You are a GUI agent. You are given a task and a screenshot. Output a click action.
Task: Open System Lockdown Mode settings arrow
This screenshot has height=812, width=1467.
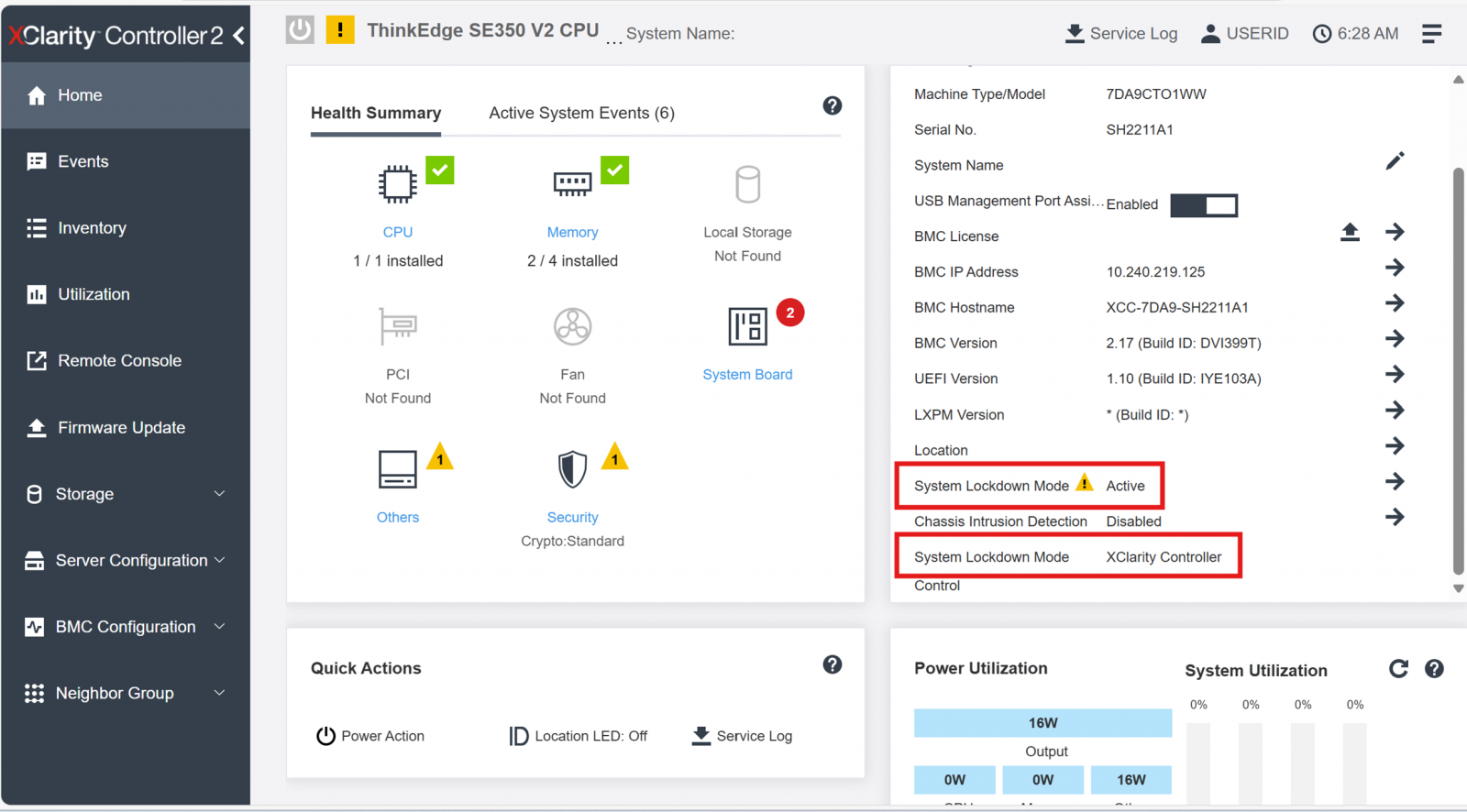point(1395,481)
